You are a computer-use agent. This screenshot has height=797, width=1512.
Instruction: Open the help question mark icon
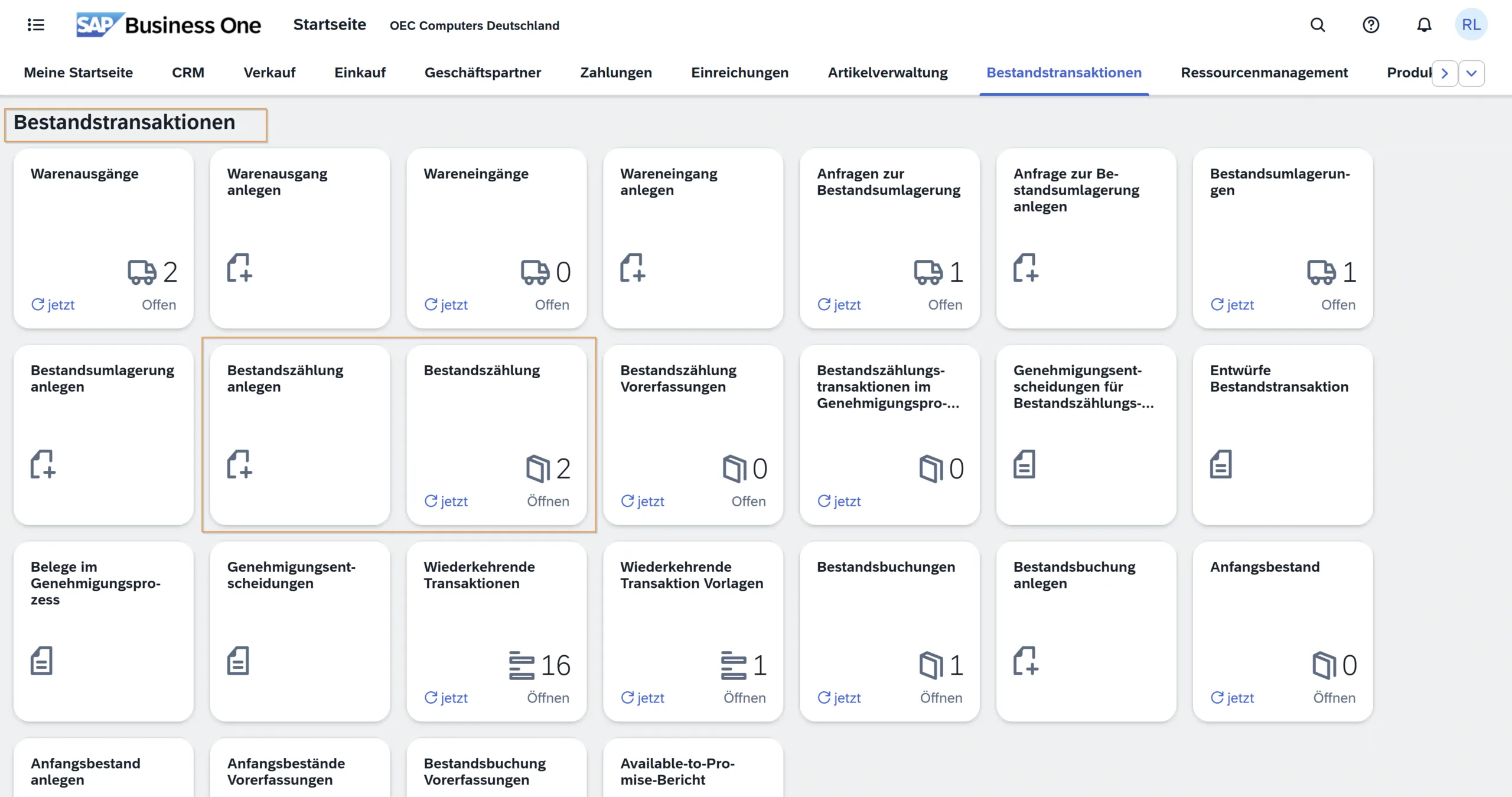click(1371, 25)
